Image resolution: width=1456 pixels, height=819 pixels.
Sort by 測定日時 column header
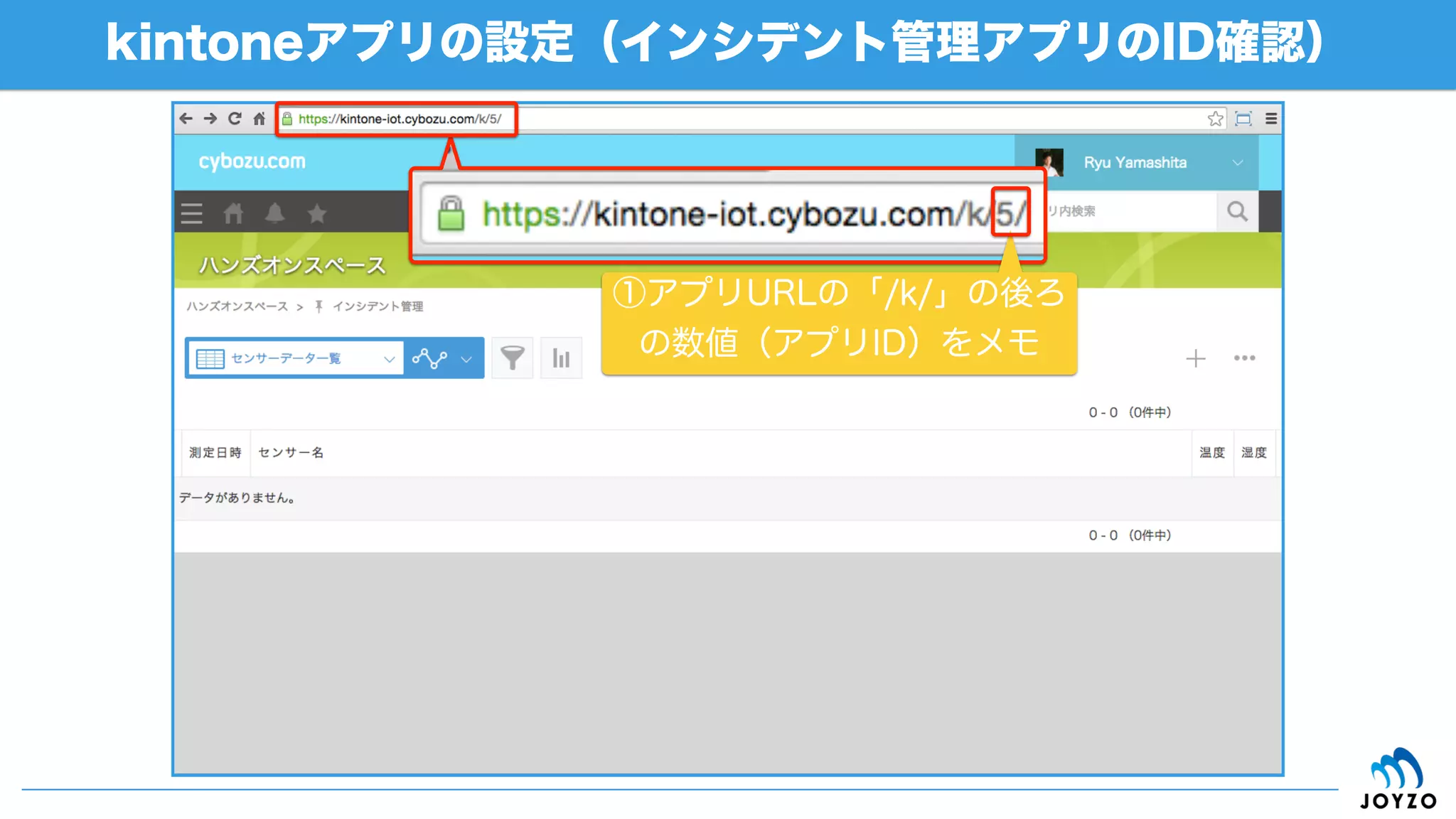click(x=215, y=453)
